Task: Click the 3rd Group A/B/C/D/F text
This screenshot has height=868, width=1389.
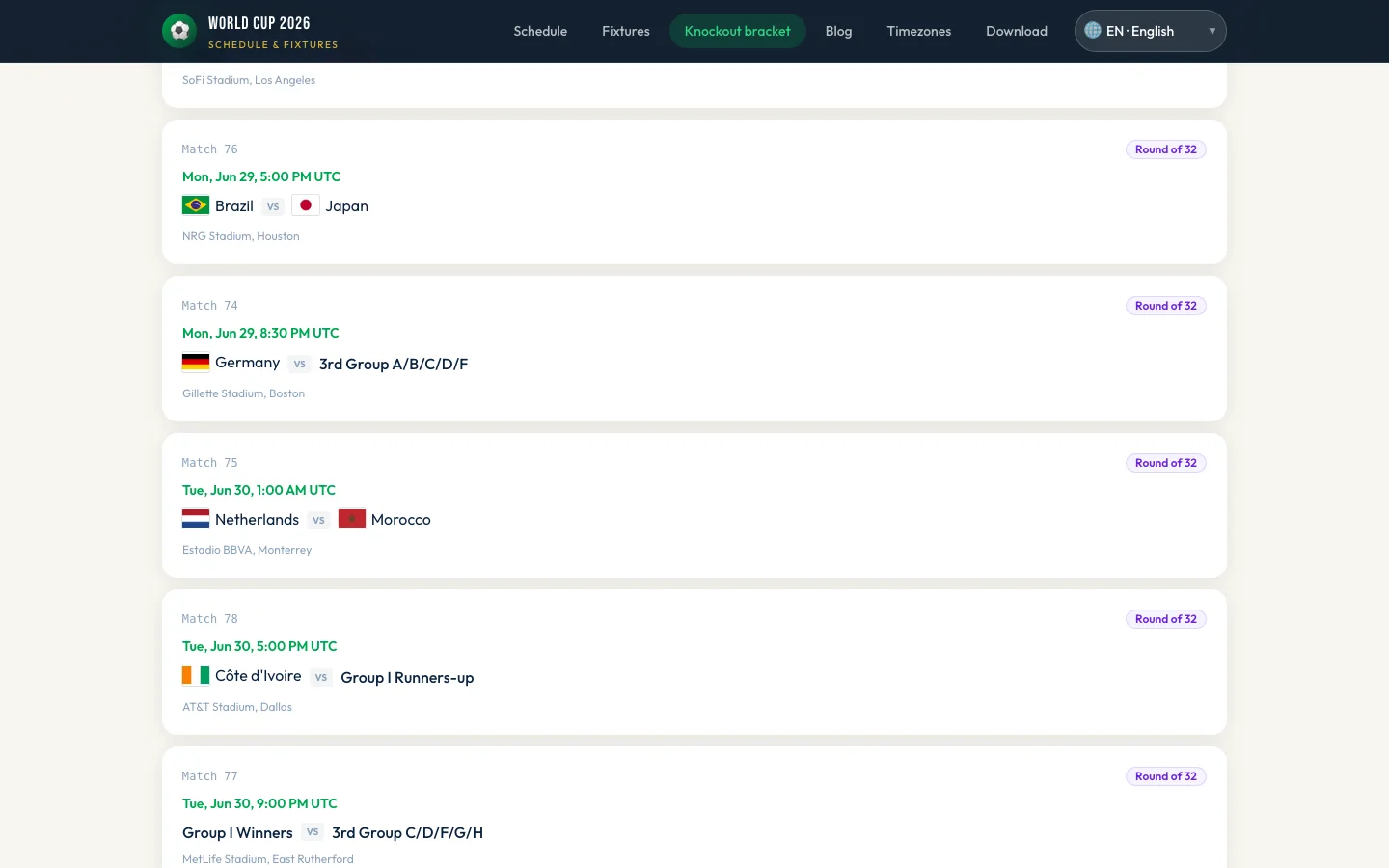Action: coord(394,364)
